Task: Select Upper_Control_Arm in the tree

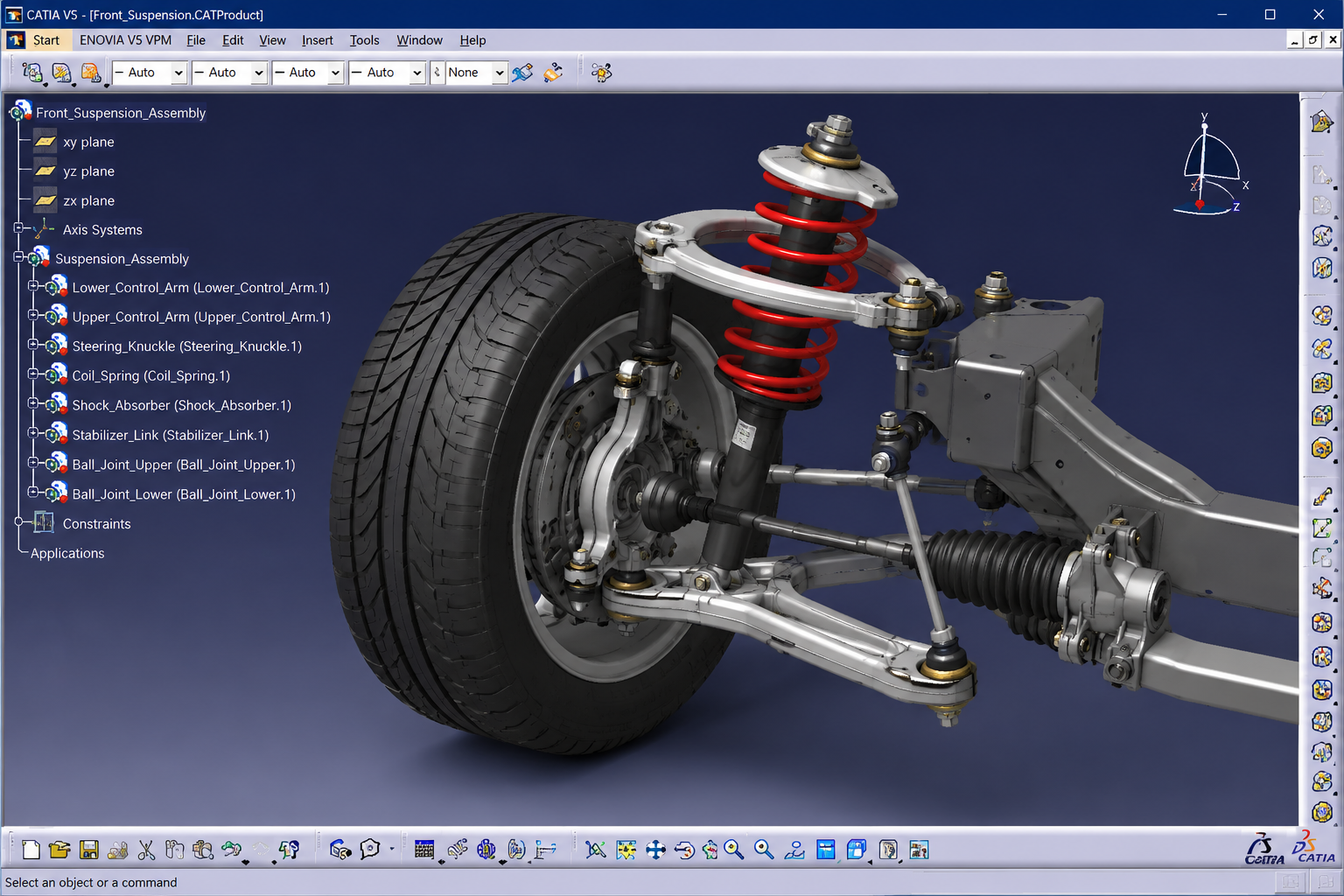Action: pyautogui.click(x=201, y=317)
